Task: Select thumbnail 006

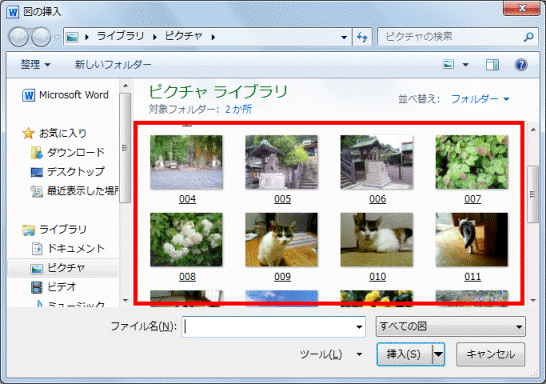Action: point(377,162)
